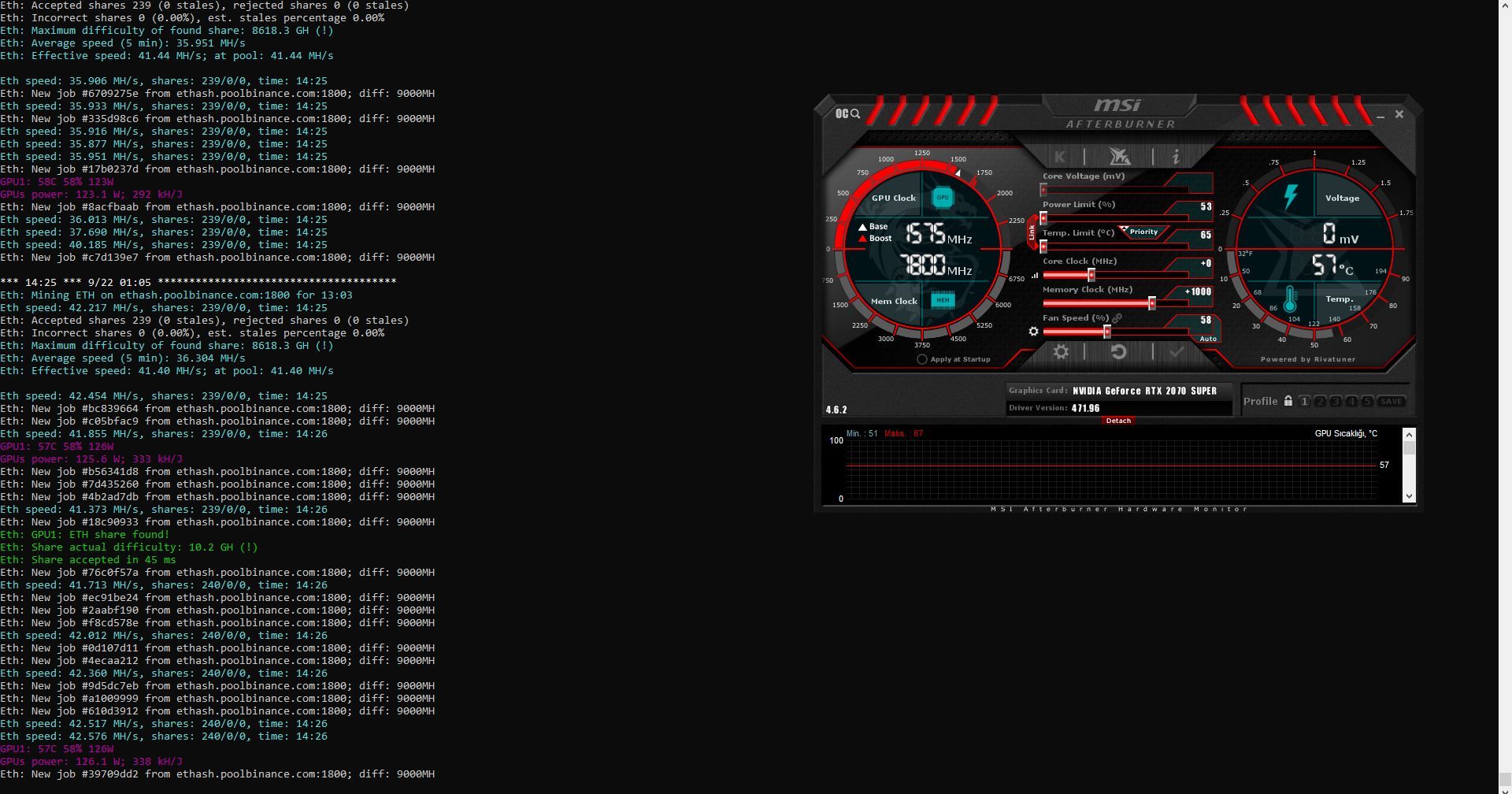Click Detach to separate the hardware monitor
The image size is (1512, 794).
tap(1118, 421)
